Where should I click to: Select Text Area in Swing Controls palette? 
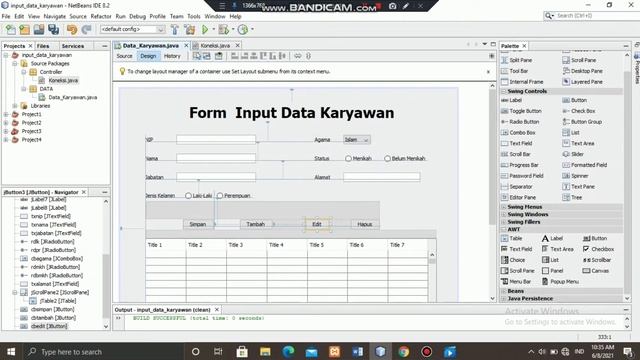click(578, 143)
